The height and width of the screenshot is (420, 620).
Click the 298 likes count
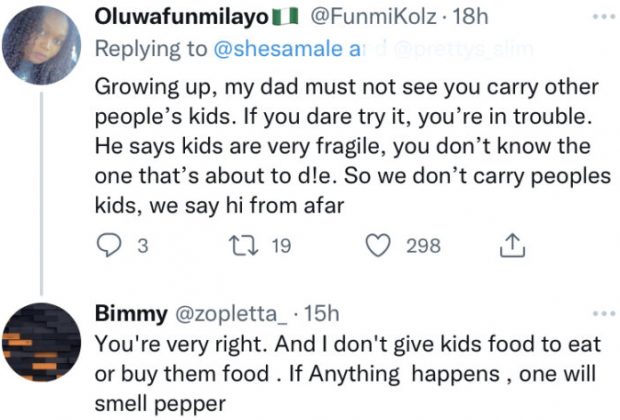pos(423,246)
